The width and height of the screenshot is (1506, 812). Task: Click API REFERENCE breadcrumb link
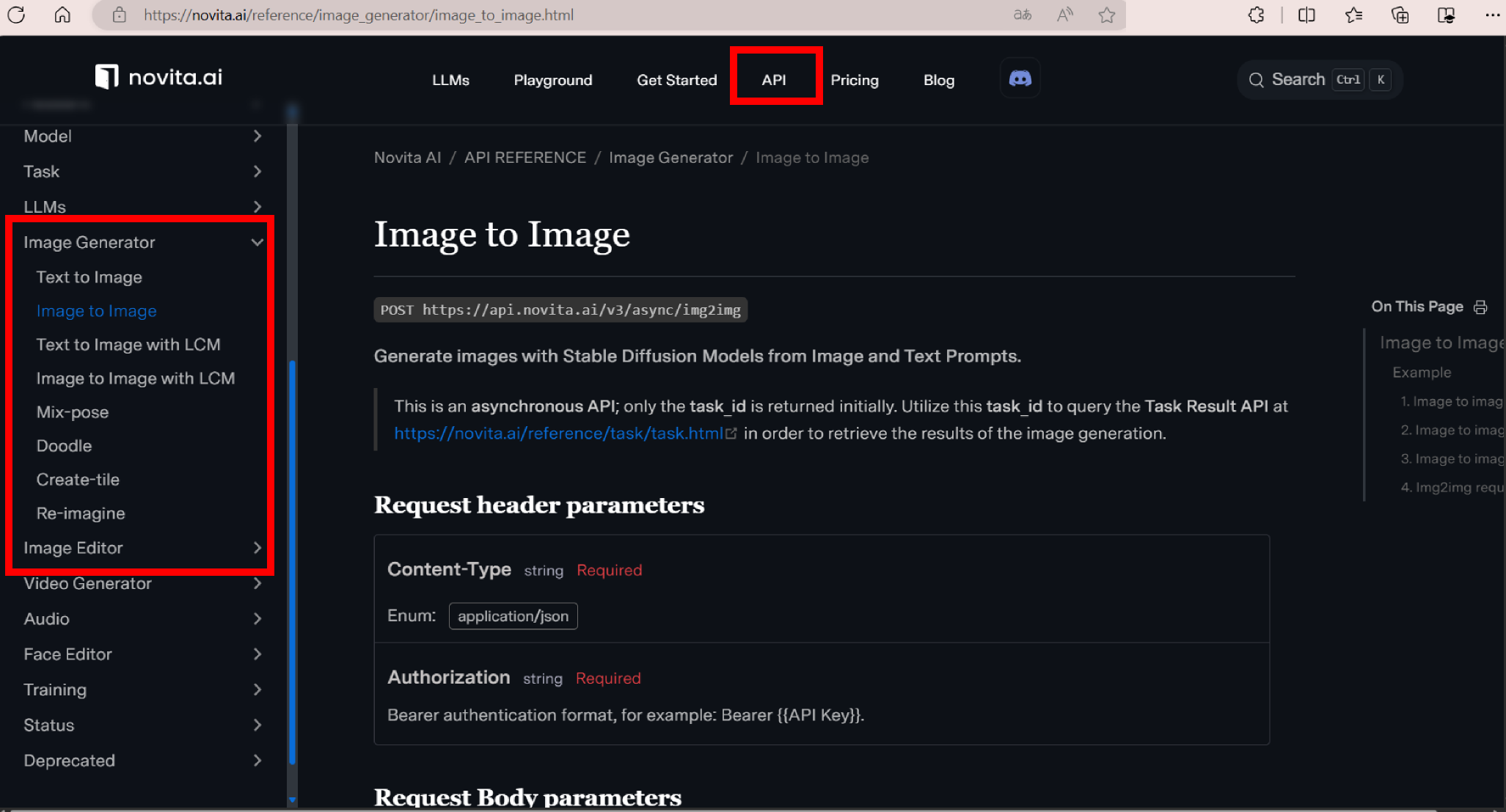point(524,158)
